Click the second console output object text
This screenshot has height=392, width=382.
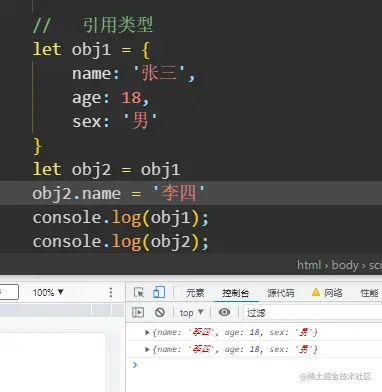click(235, 349)
